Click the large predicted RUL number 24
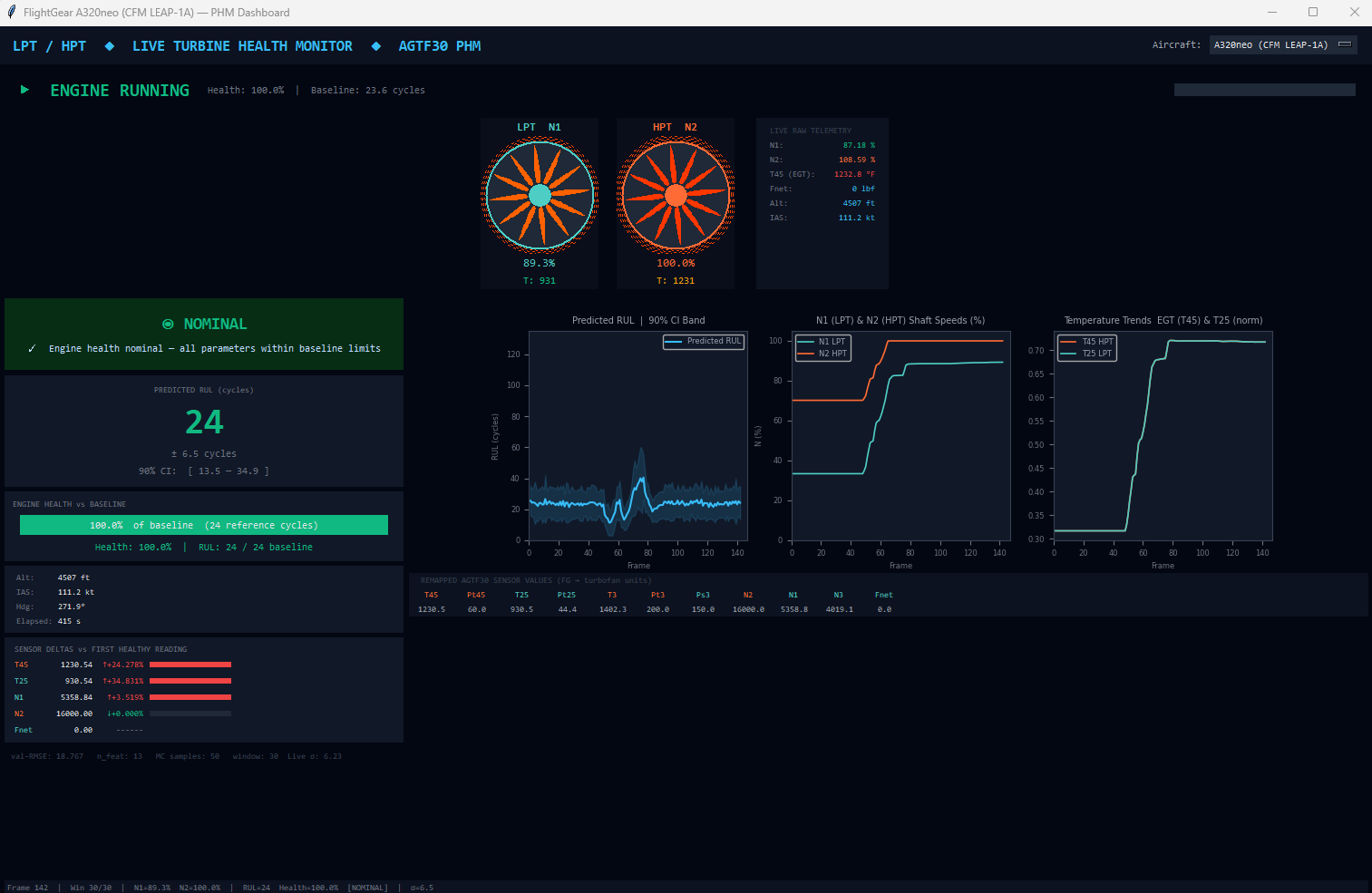This screenshot has width=1372, height=893. (204, 422)
